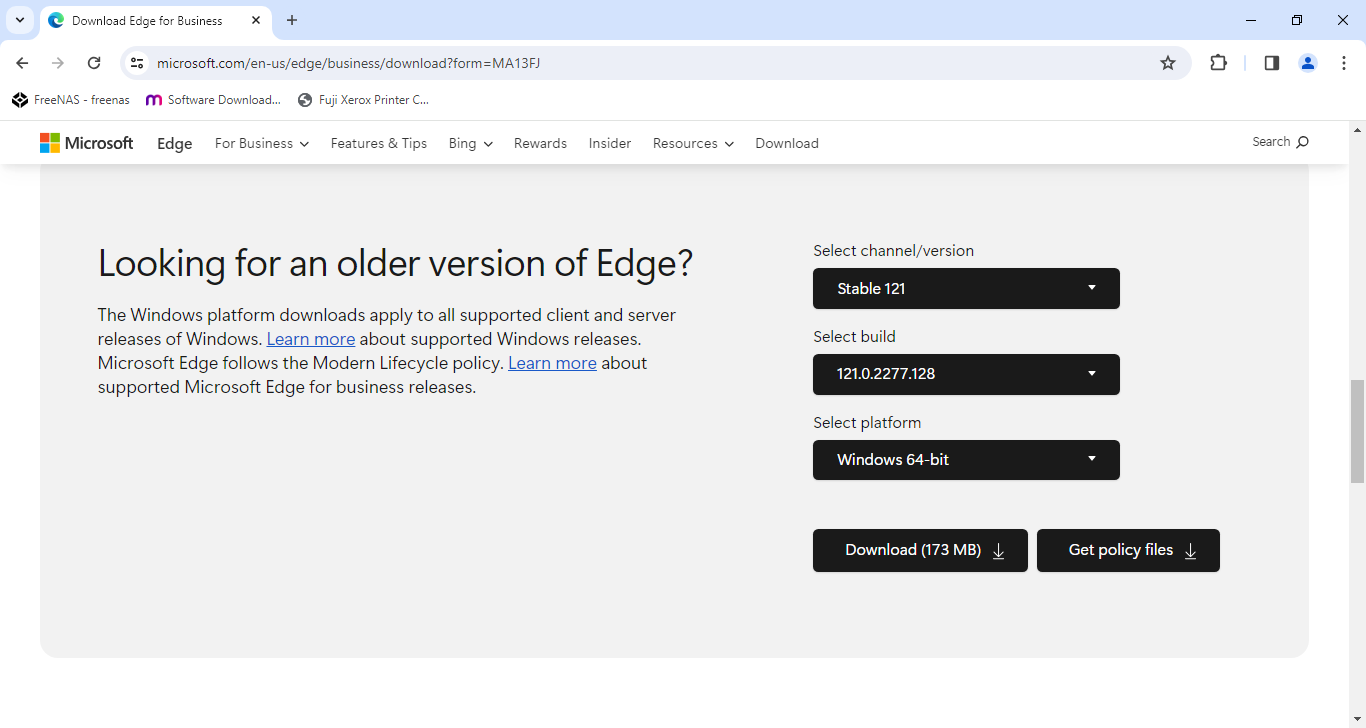Open the Windows 64-bit platform dropdown
1366x728 pixels.
(x=965, y=459)
